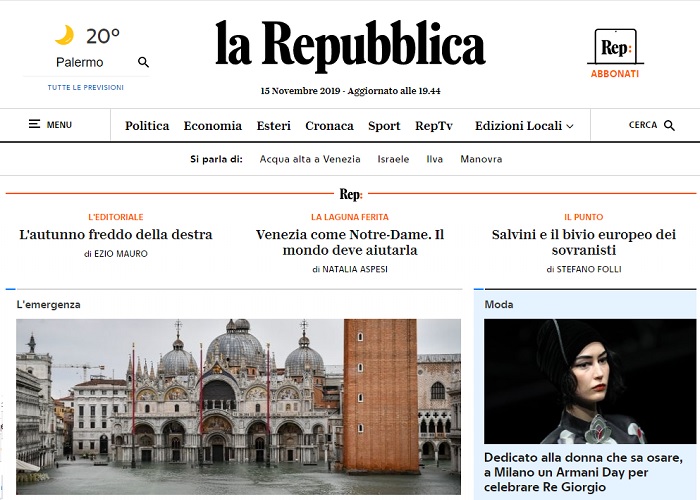Click author name EZIO MAURO
The image size is (700, 500).
(x=121, y=254)
